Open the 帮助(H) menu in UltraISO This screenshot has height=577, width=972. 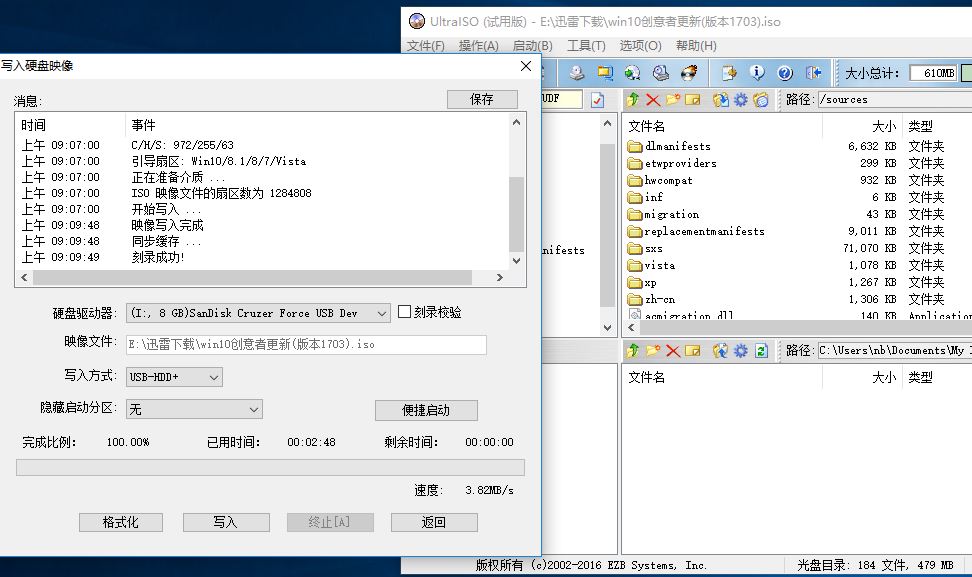tap(696, 46)
